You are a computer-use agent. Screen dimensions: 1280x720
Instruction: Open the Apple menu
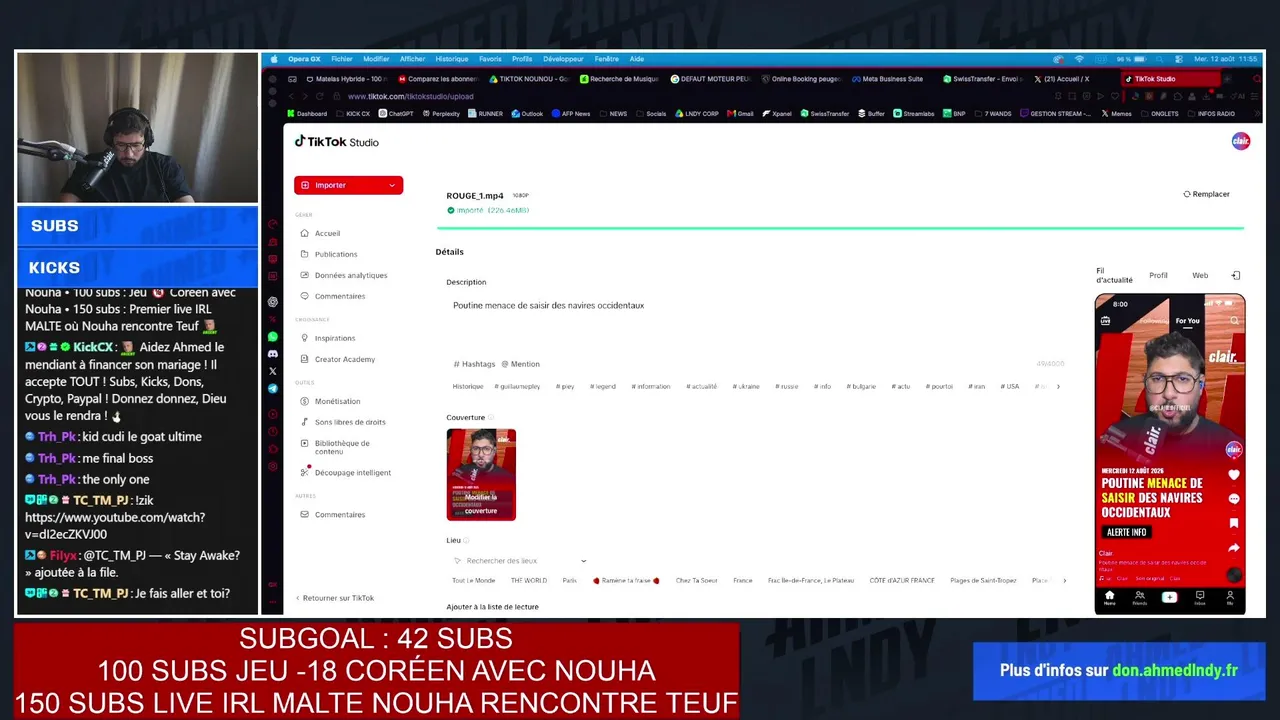[275, 59]
